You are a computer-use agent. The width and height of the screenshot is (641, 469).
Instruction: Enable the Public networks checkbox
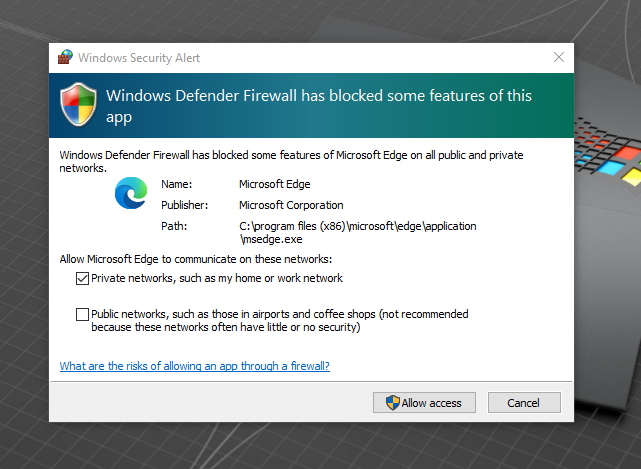(82, 314)
